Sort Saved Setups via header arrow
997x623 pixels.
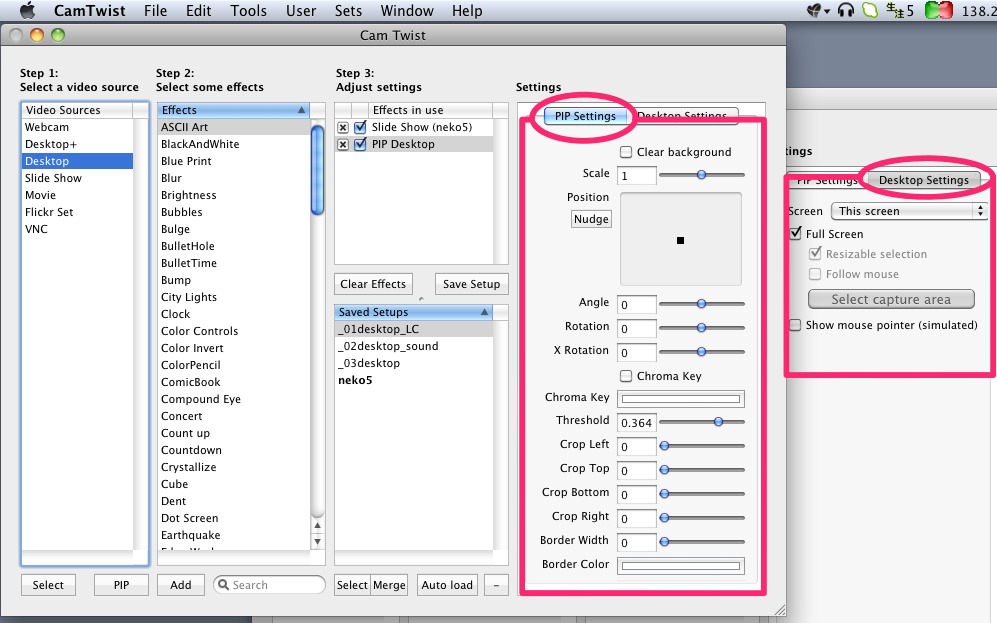coord(485,312)
